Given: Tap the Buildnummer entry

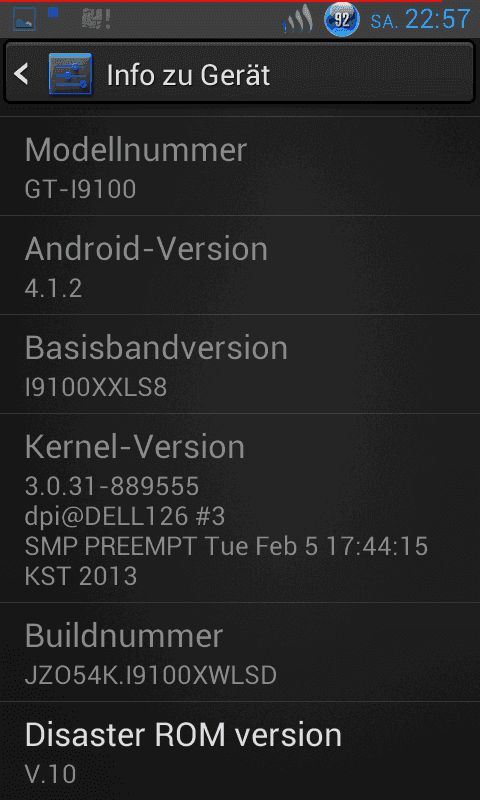Looking at the screenshot, I should [240, 652].
